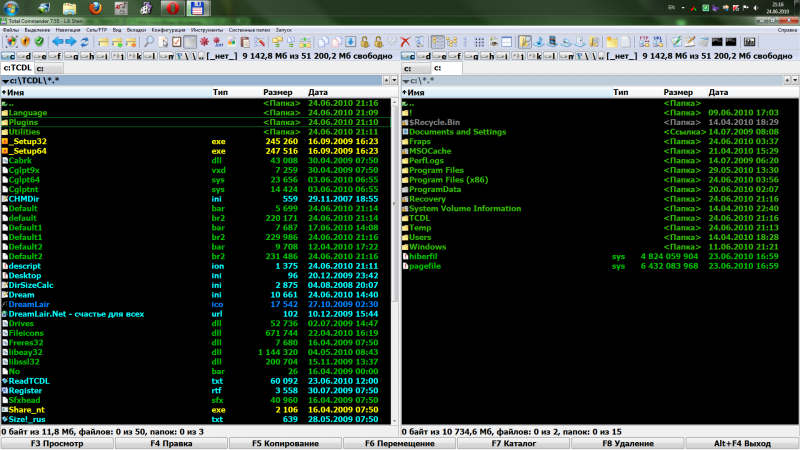This screenshot has height=450, width=800.
Task: Click the magnifying glass search icon
Action: click(x=149, y=42)
